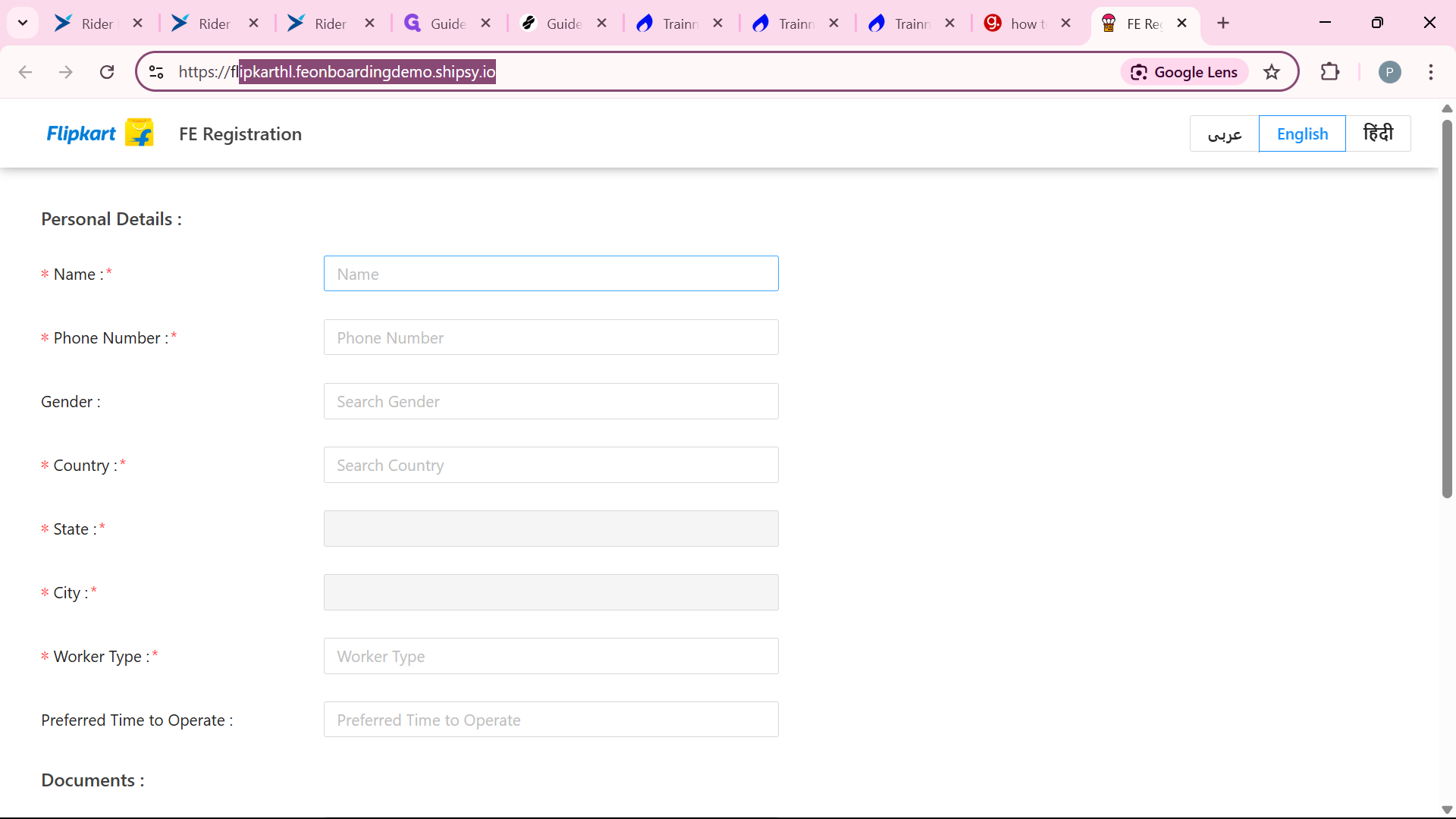The image size is (1456, 819).
Task: Click the address bar URL
Action: 337,72
